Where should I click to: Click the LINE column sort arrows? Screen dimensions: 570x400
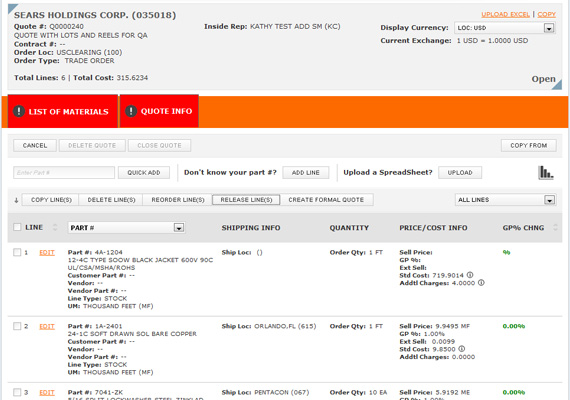click(x=55, y=227)
